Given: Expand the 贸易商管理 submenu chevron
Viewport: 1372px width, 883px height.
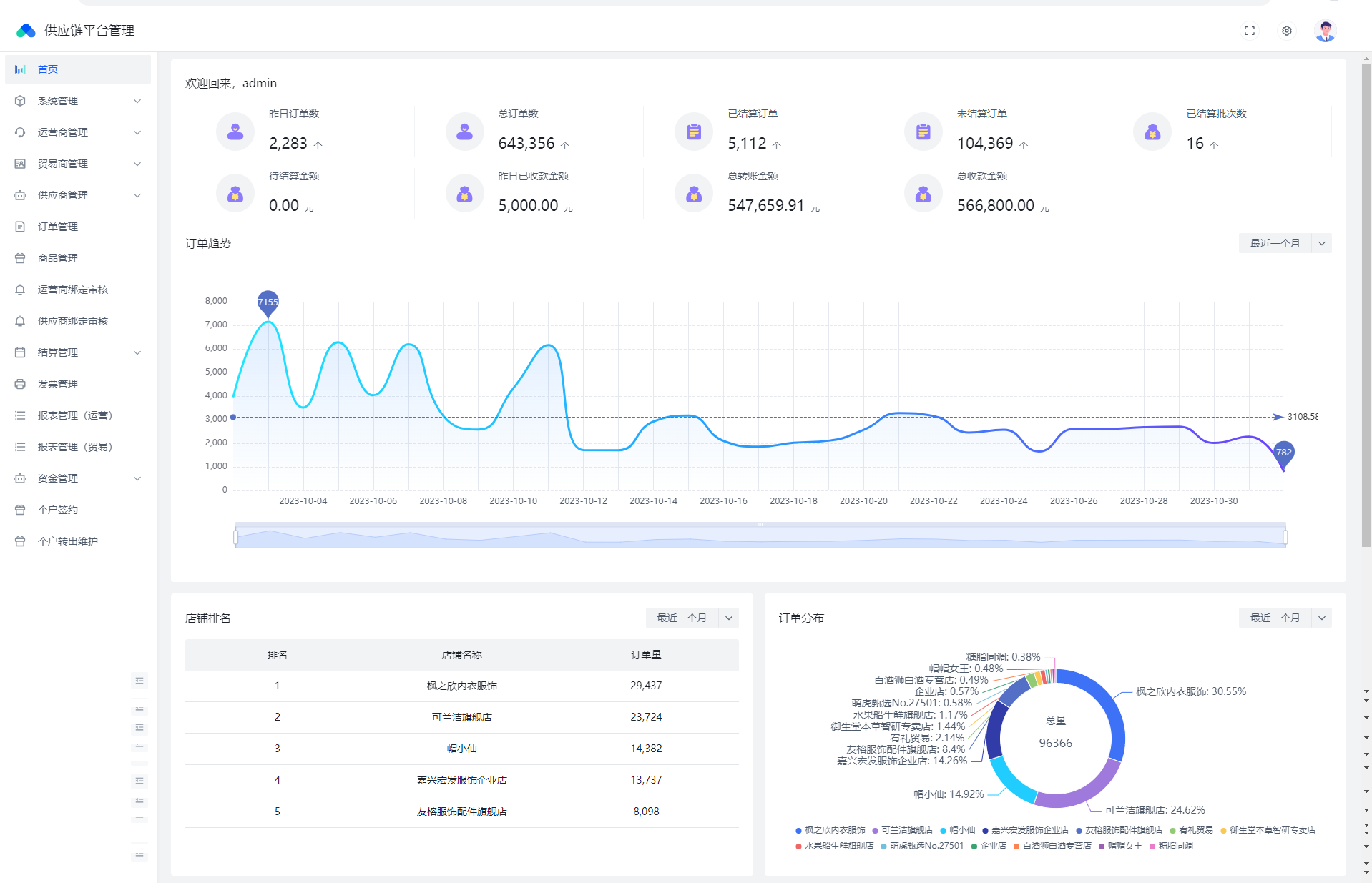Looking at the screenshot, I should [x=137, y=164].
